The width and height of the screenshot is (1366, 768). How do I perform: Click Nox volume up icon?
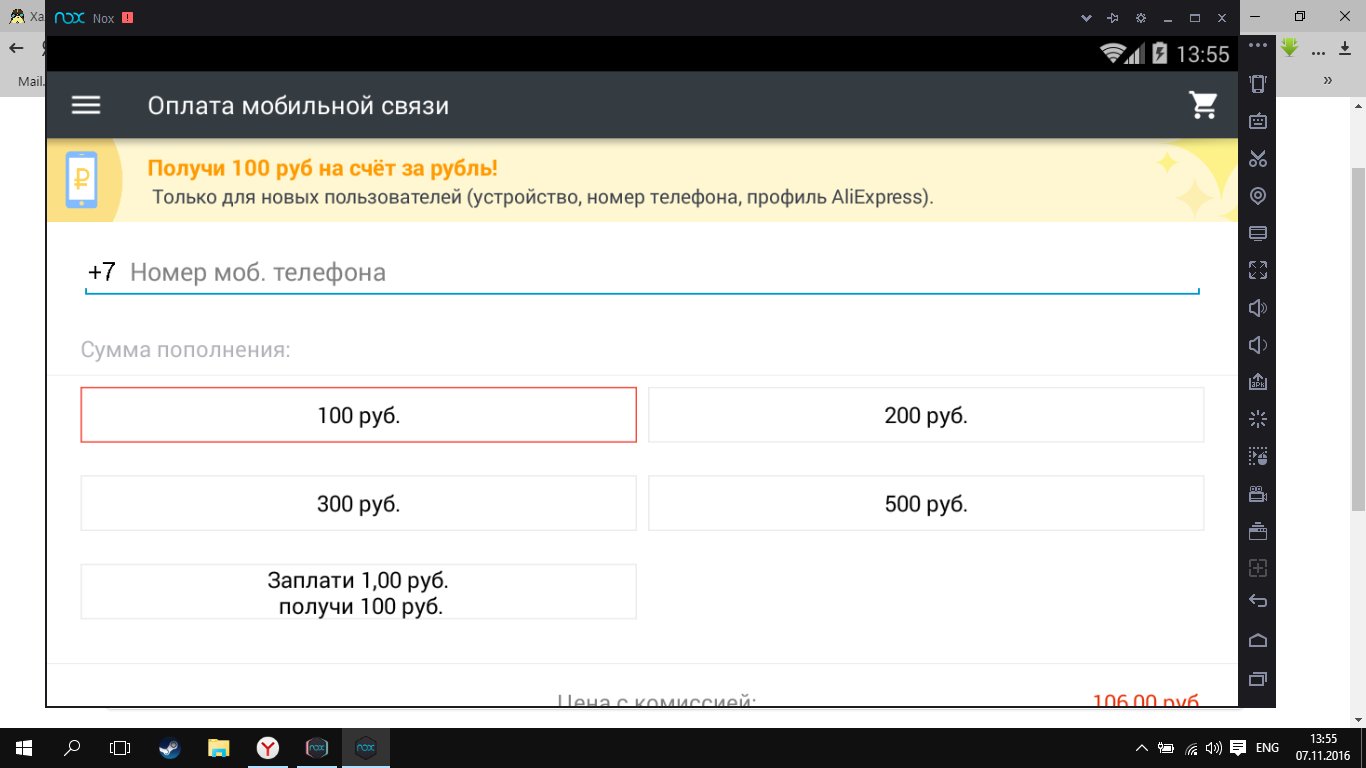(1258, 308)
